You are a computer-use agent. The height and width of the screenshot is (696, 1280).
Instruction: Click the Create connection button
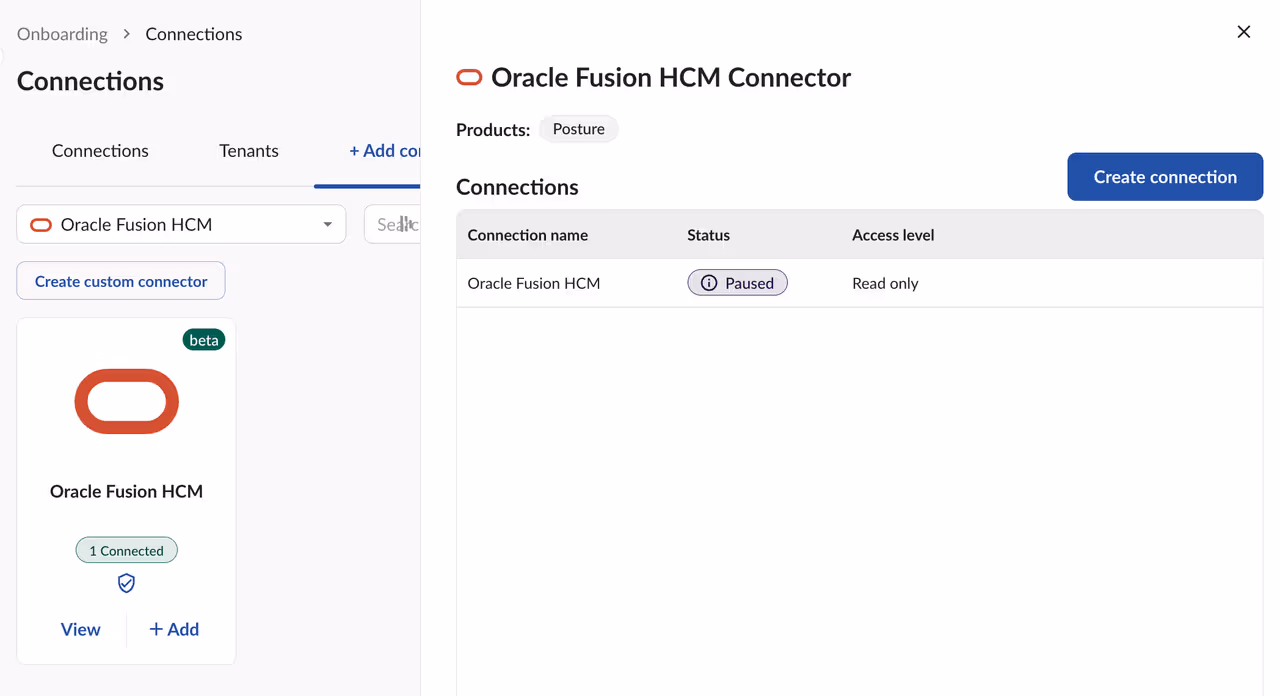(x=1165, y=177)
